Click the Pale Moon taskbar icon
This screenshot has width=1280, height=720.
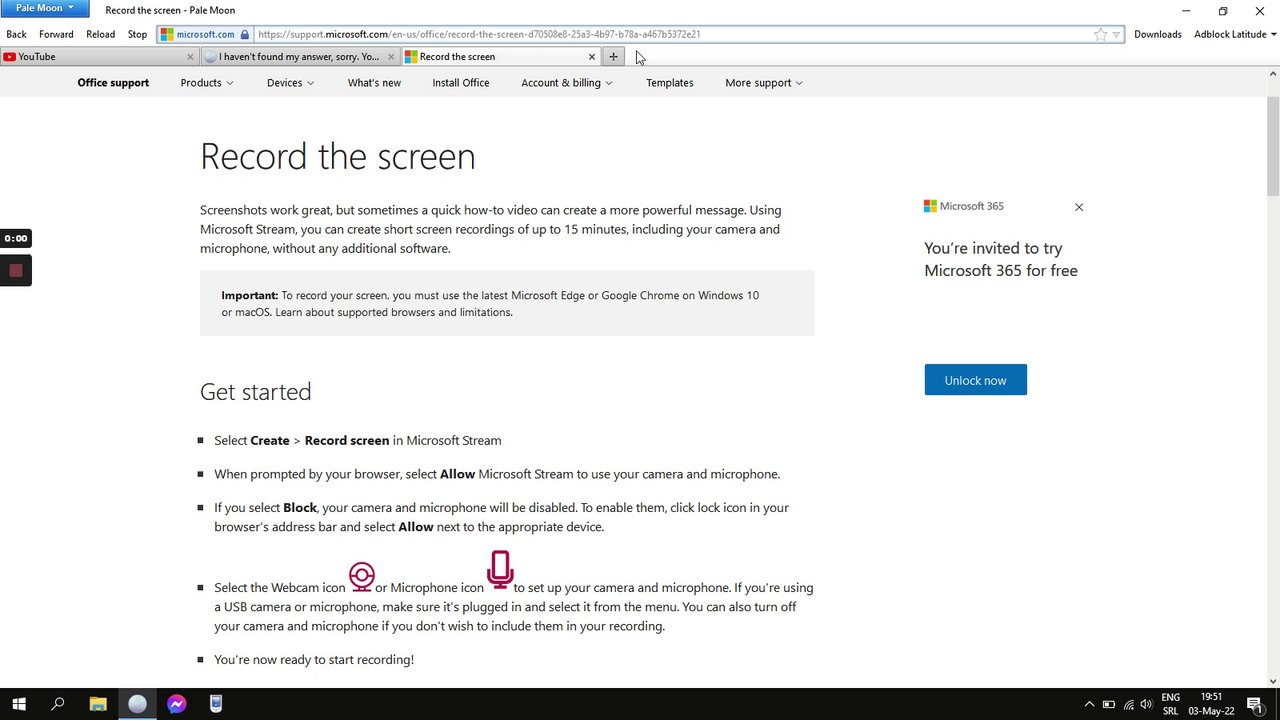137,704
